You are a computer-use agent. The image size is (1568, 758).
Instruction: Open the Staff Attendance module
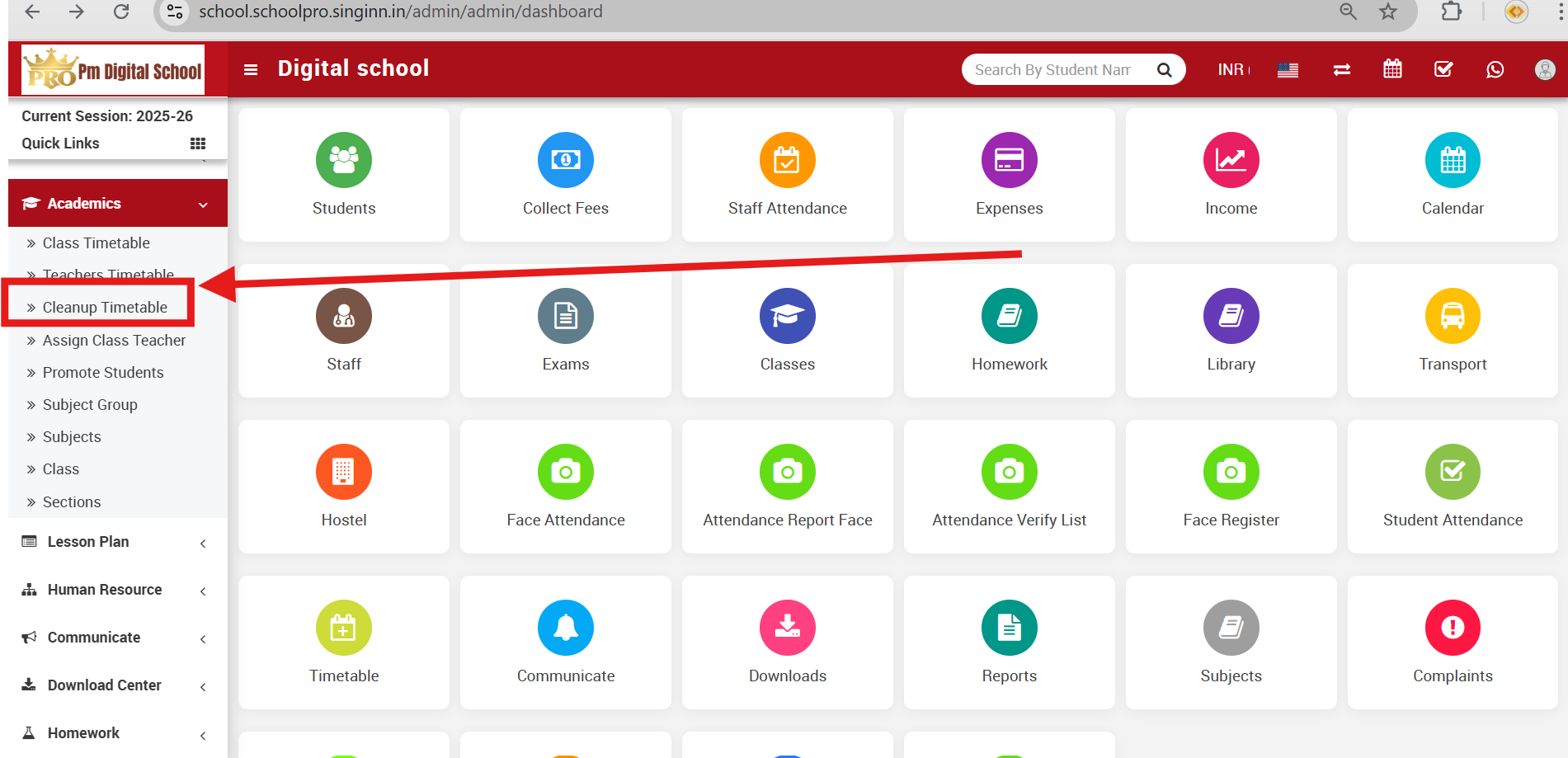787,175
